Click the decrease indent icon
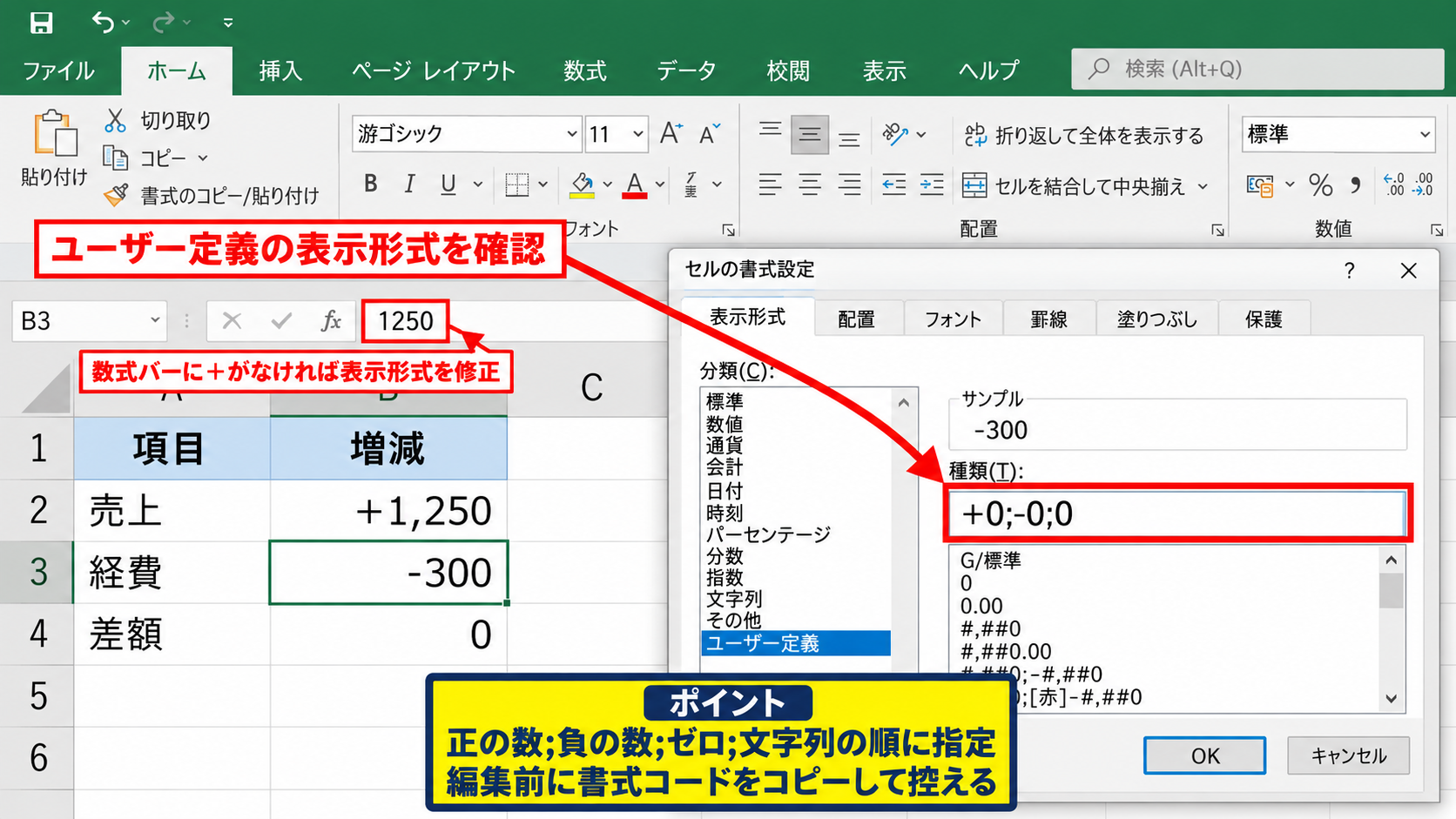Screen dimensions: 1456x819 pos(893,185)
